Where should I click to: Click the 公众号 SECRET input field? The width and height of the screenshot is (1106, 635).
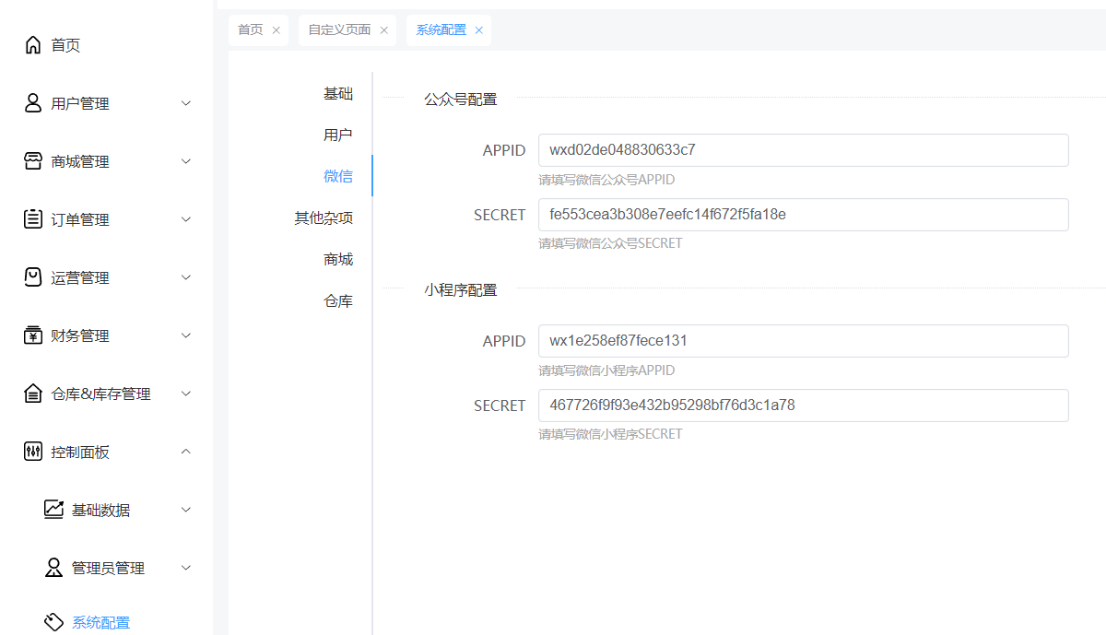click(x=803, y=214)
